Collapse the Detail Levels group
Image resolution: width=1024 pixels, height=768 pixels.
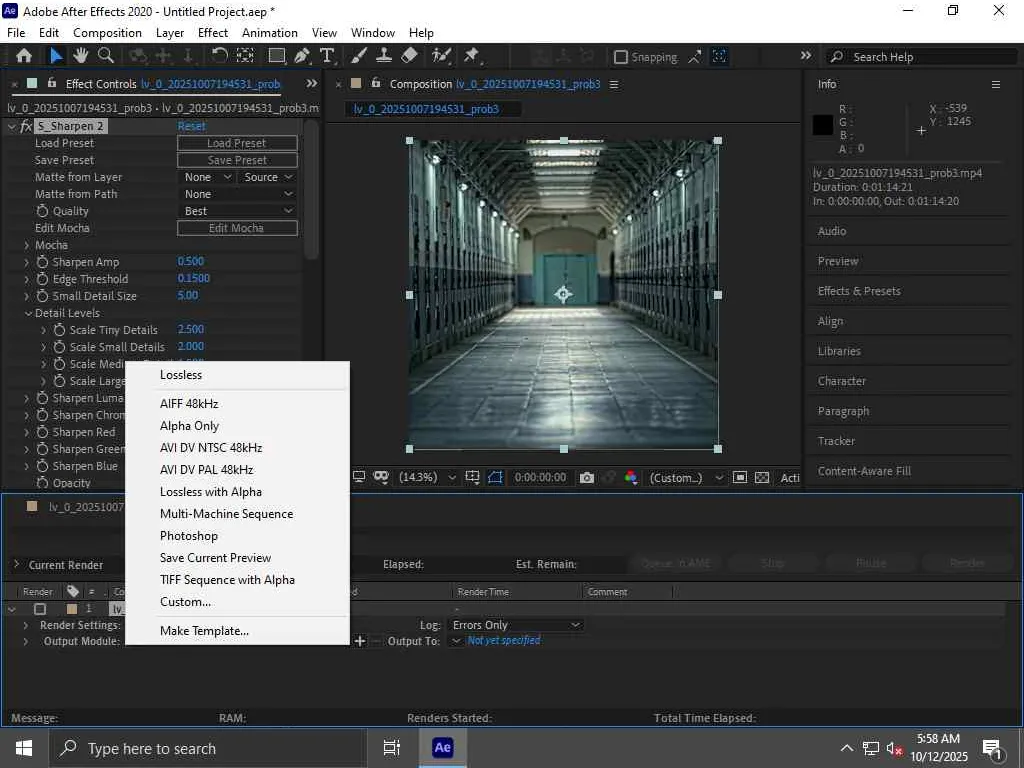(27, 313)
